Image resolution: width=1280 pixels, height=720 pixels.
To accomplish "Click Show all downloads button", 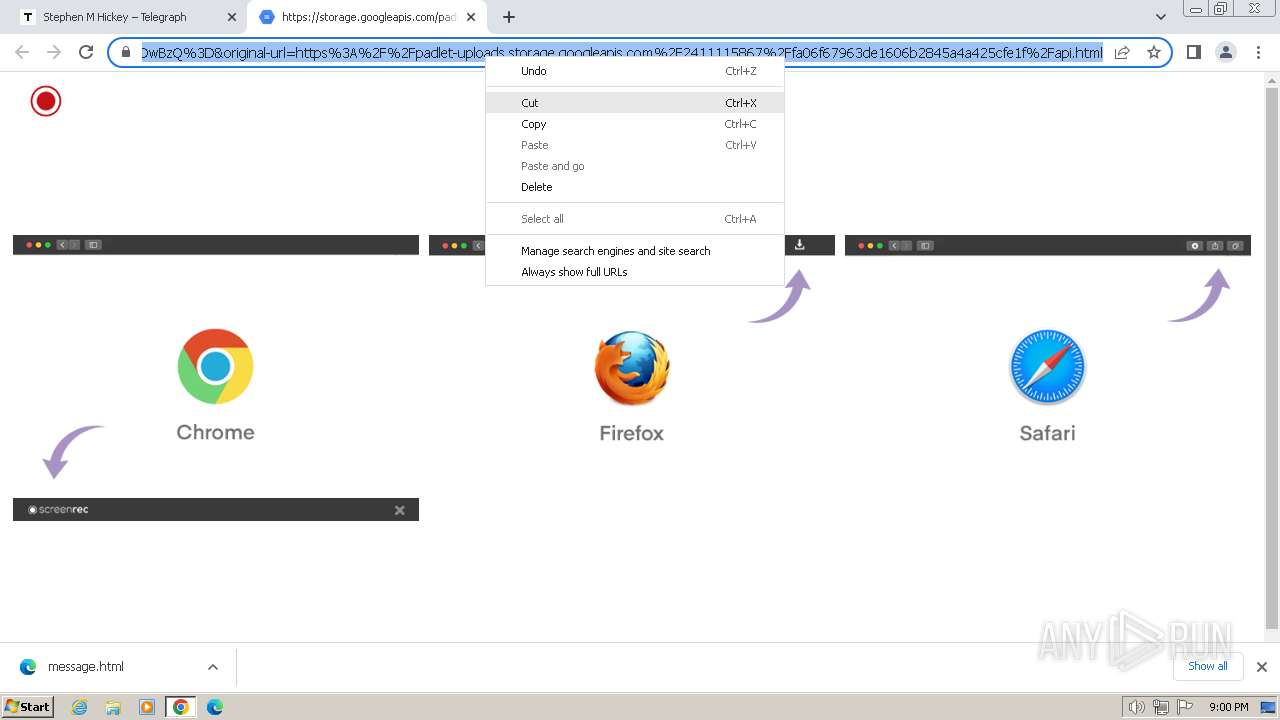I will coord(1208,666).
